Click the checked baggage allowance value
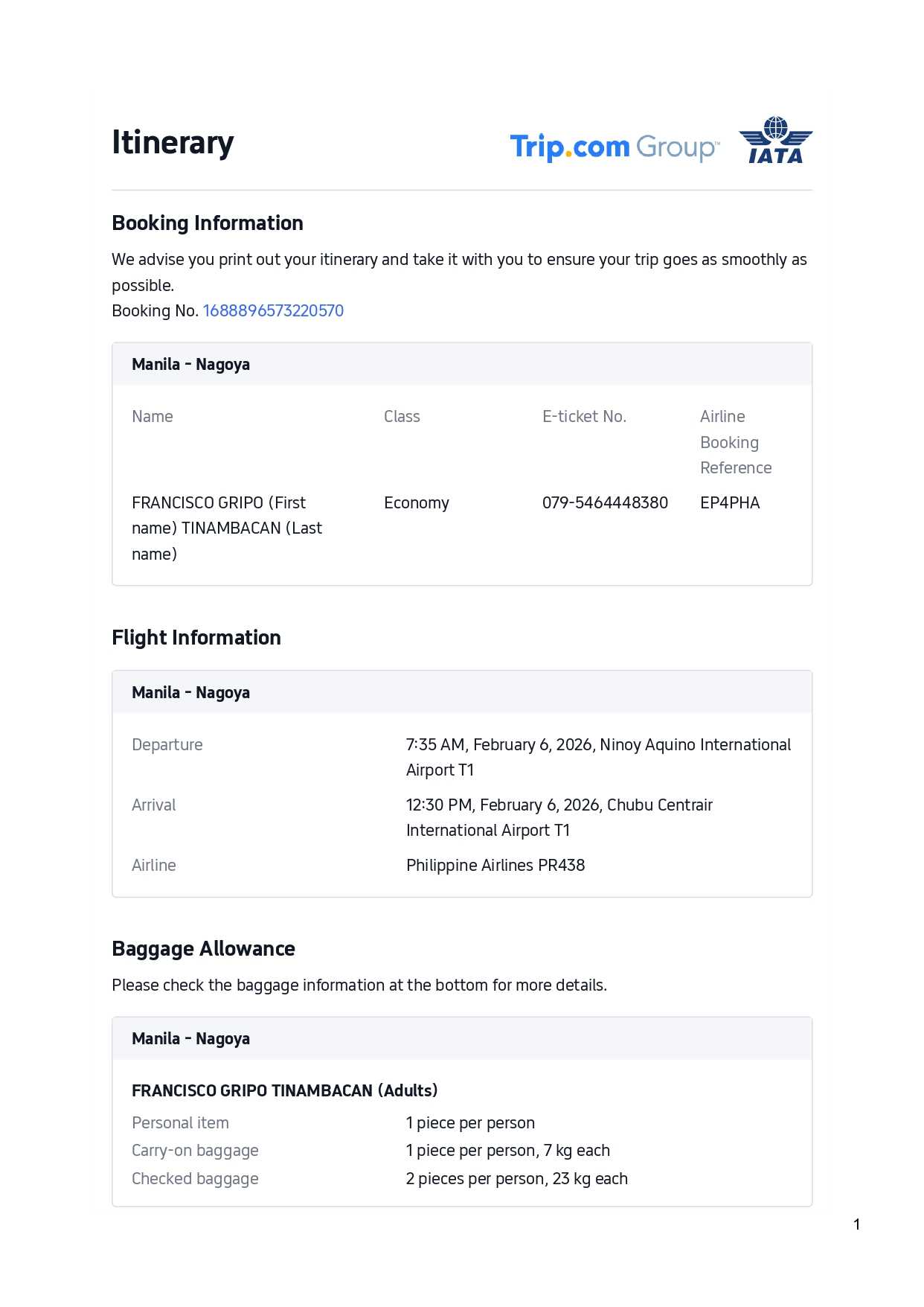 coord(517,1179)
